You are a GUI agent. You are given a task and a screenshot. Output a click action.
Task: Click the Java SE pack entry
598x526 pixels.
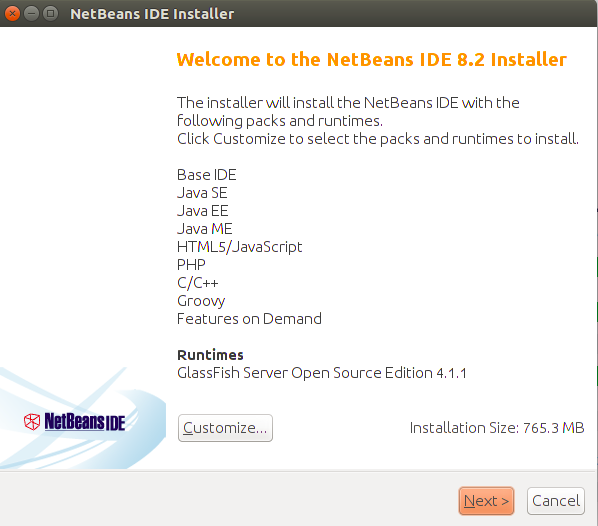tap(202, 193)
